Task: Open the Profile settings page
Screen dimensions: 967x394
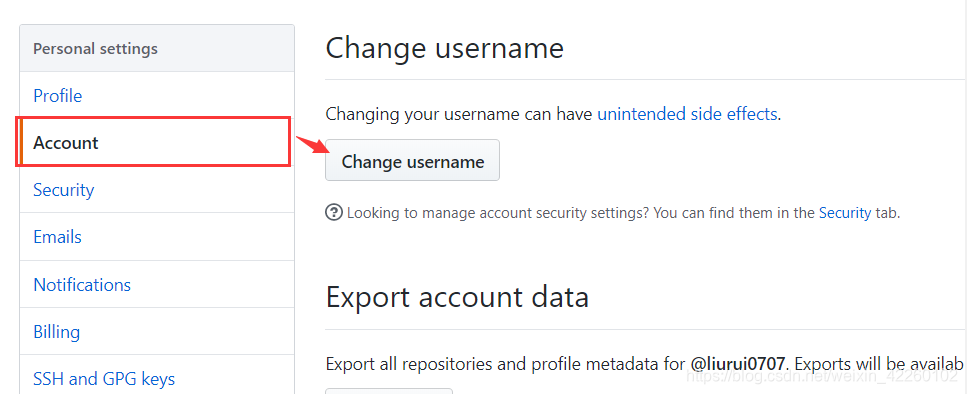Action: pyautogui.click(x=57, y=96)
